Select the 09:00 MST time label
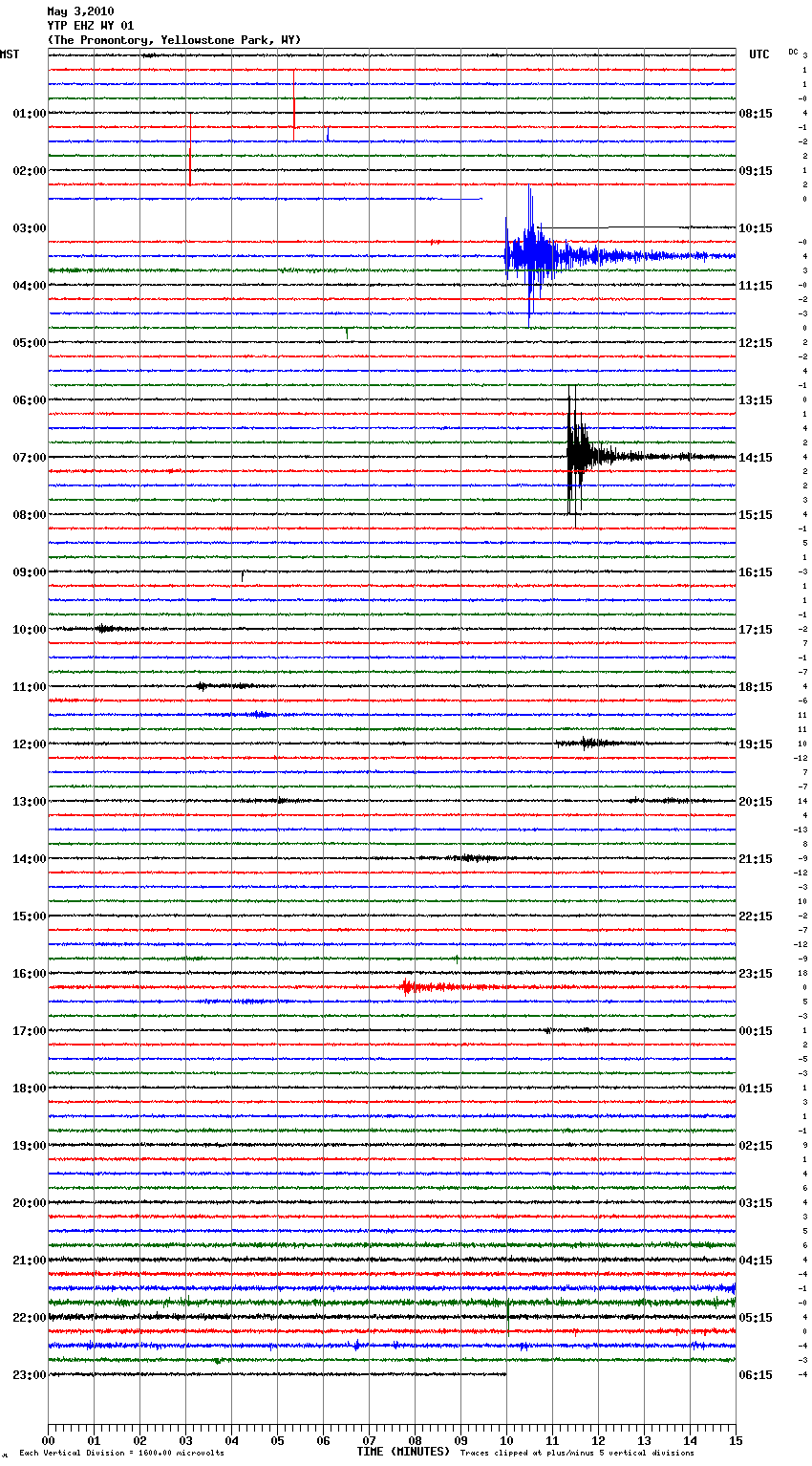The image size is (812, 1466). tap(30, 572)
